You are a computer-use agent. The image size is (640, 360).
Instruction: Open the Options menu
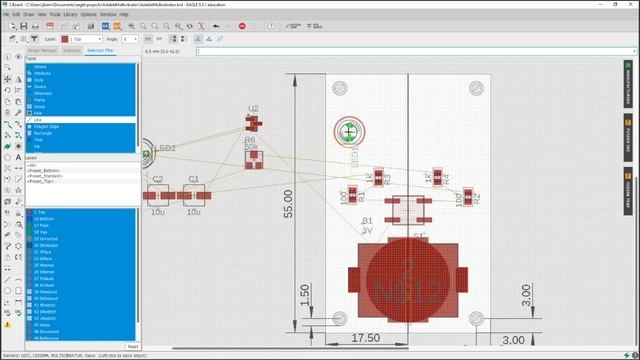click(x=89, y=14)
